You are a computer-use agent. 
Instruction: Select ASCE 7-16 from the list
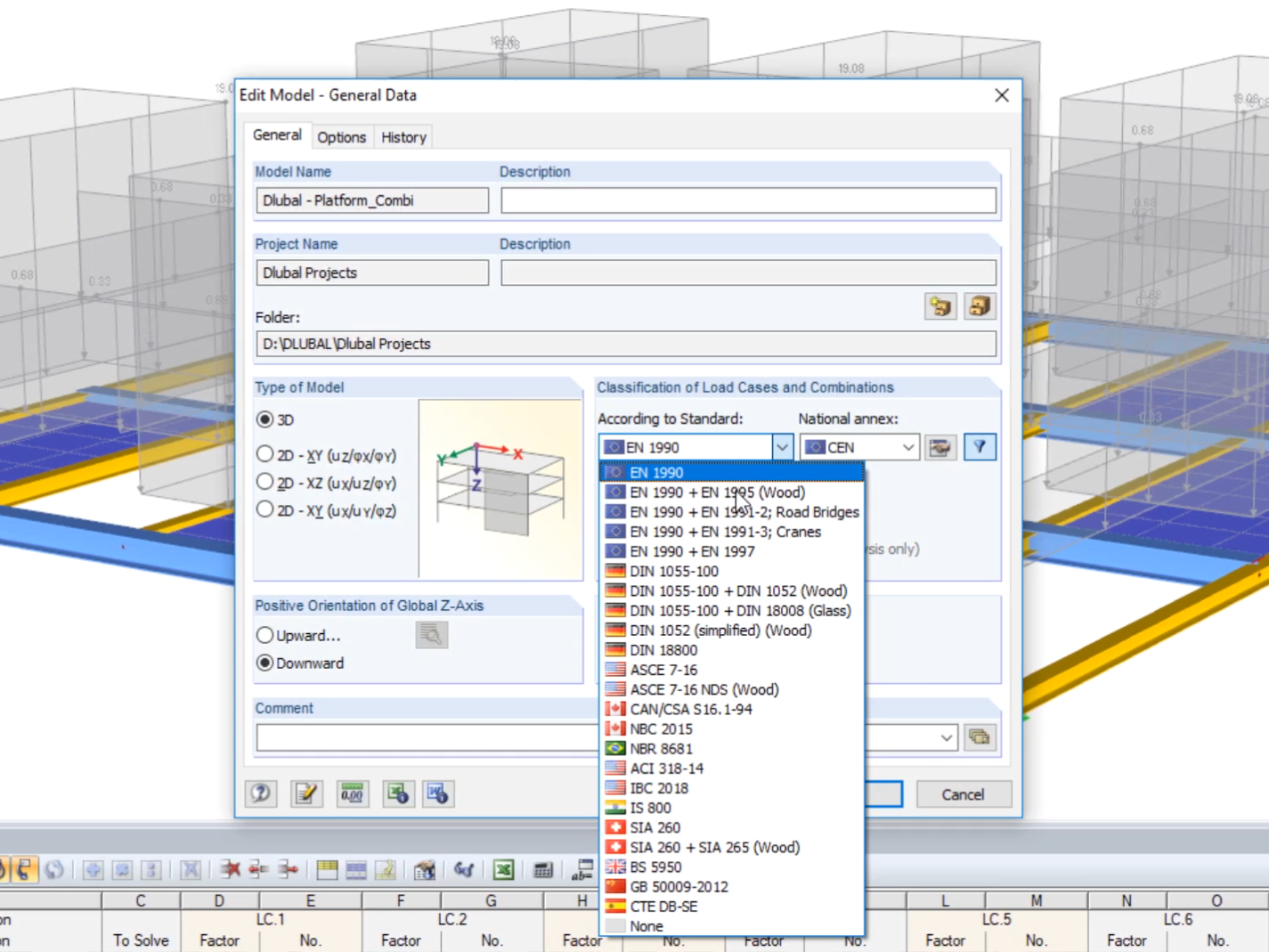[x=732, y=670]
